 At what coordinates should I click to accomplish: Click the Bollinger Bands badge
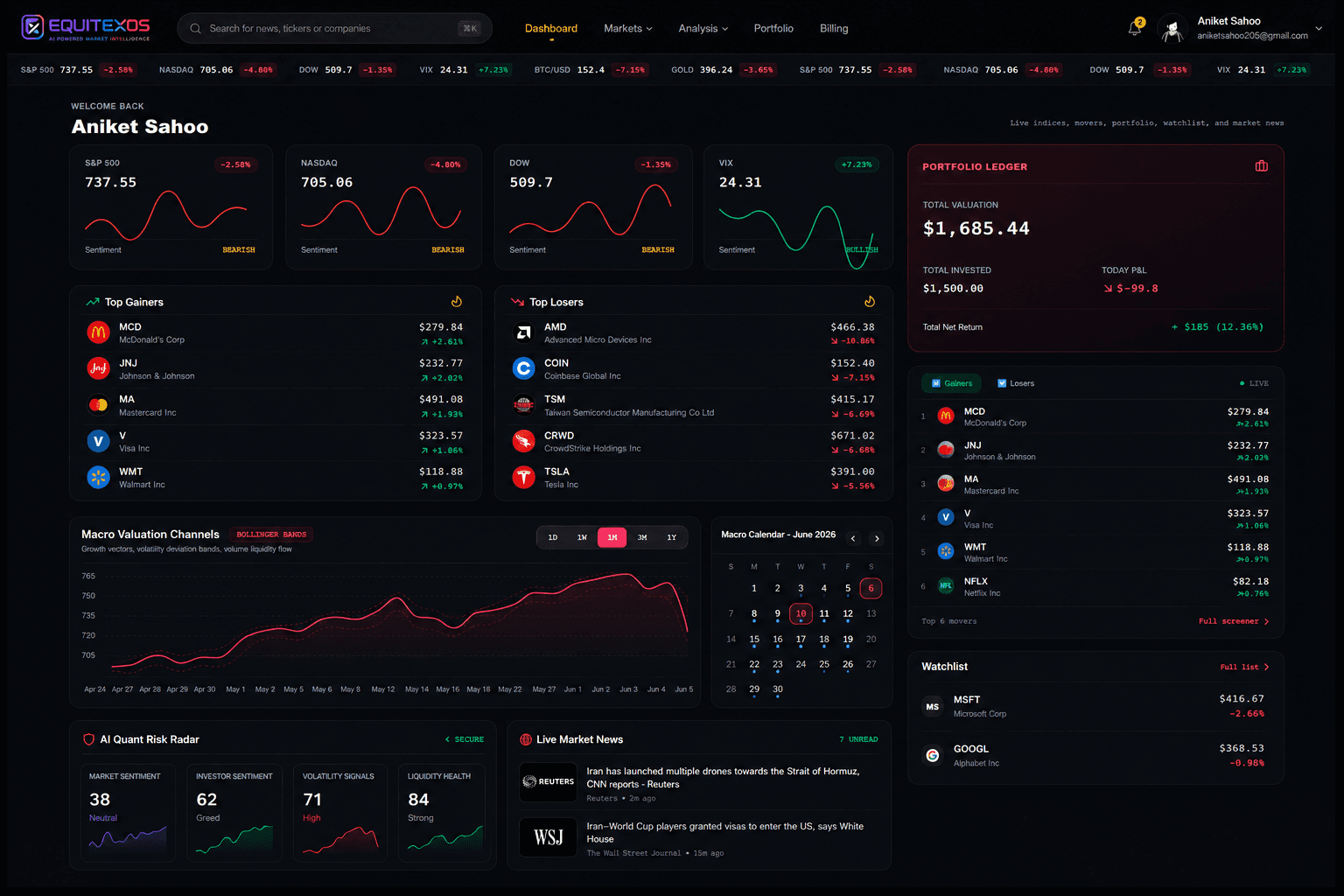(x=271, y=535)
